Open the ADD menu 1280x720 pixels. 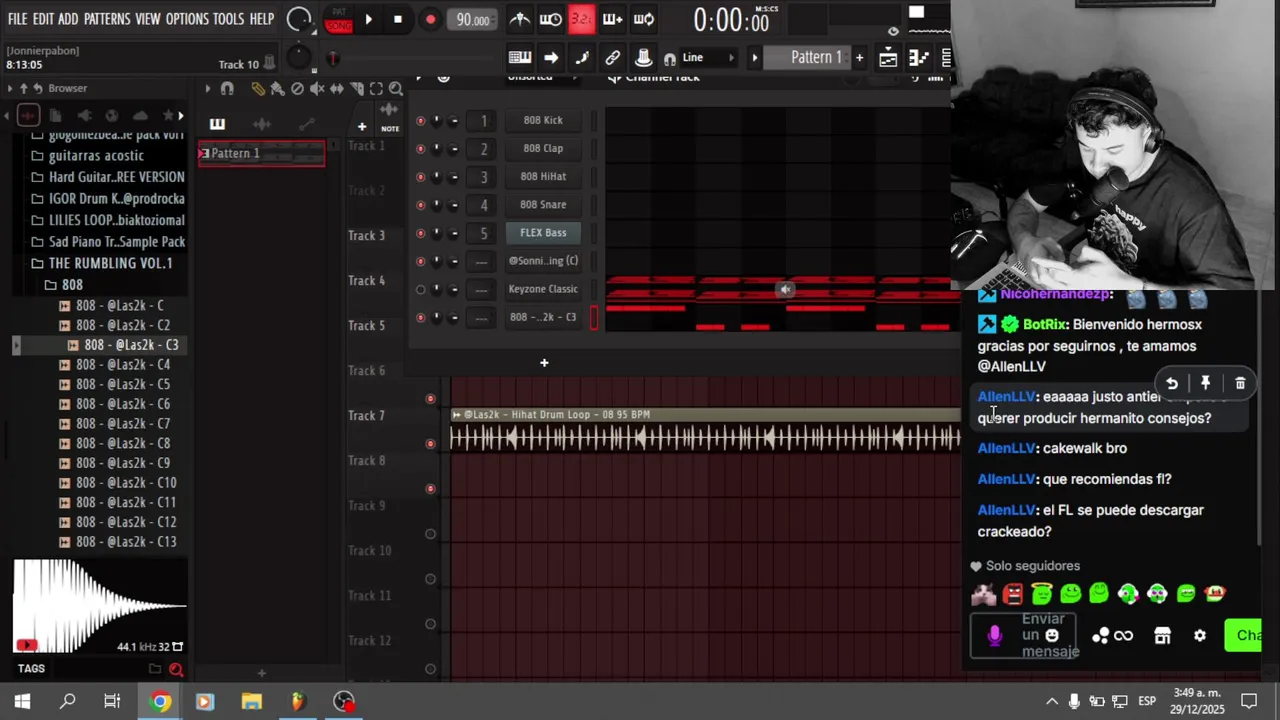[68, 19]
